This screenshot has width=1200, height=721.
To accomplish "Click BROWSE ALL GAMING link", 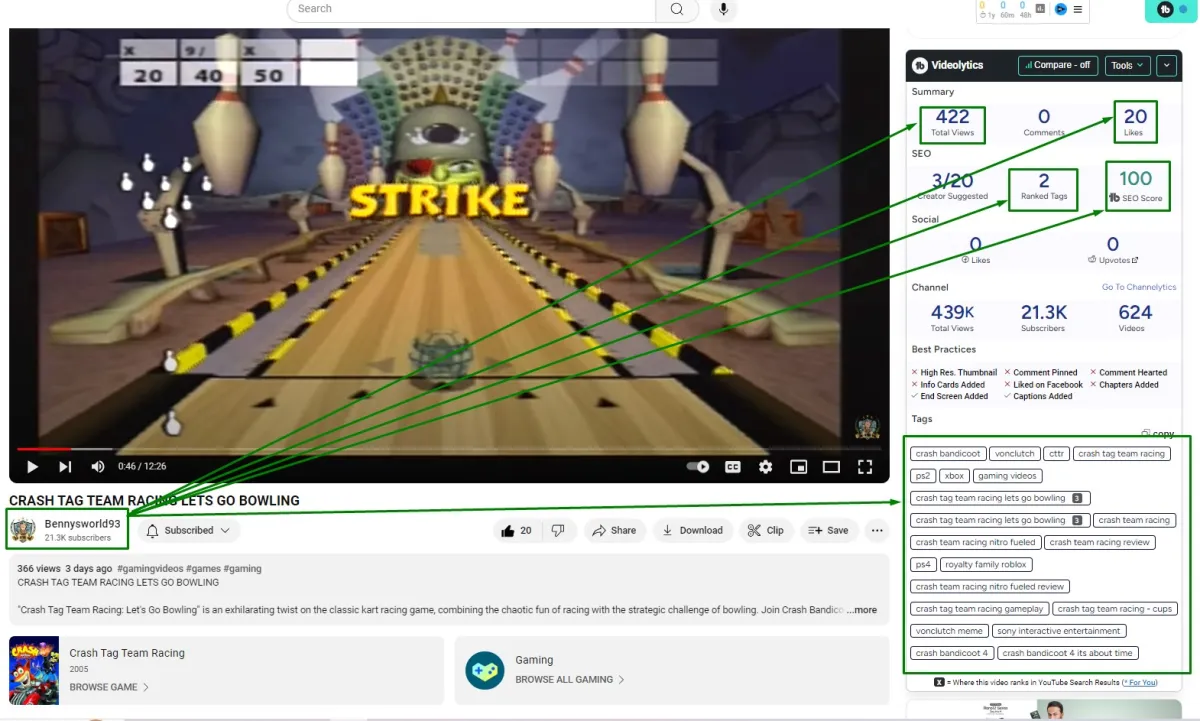I will click(570, 680).
